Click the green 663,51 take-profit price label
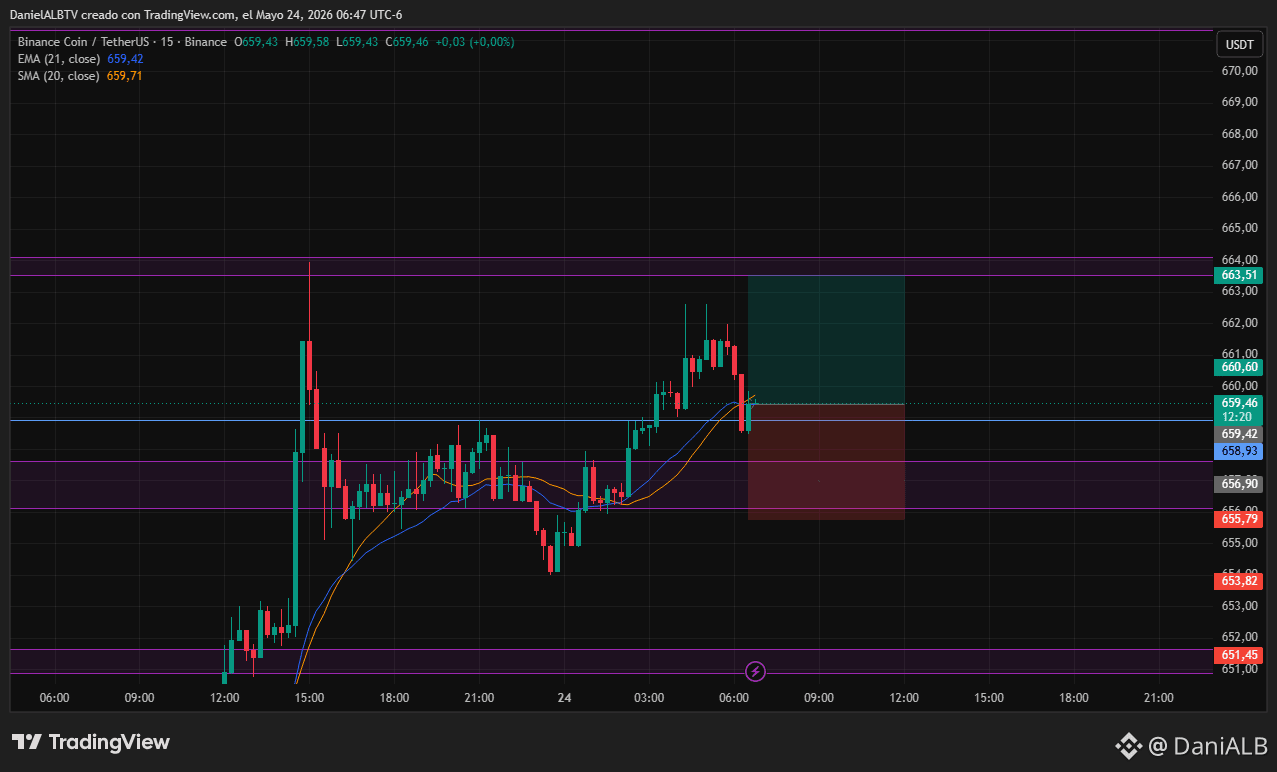 [x=1238, y=275]
